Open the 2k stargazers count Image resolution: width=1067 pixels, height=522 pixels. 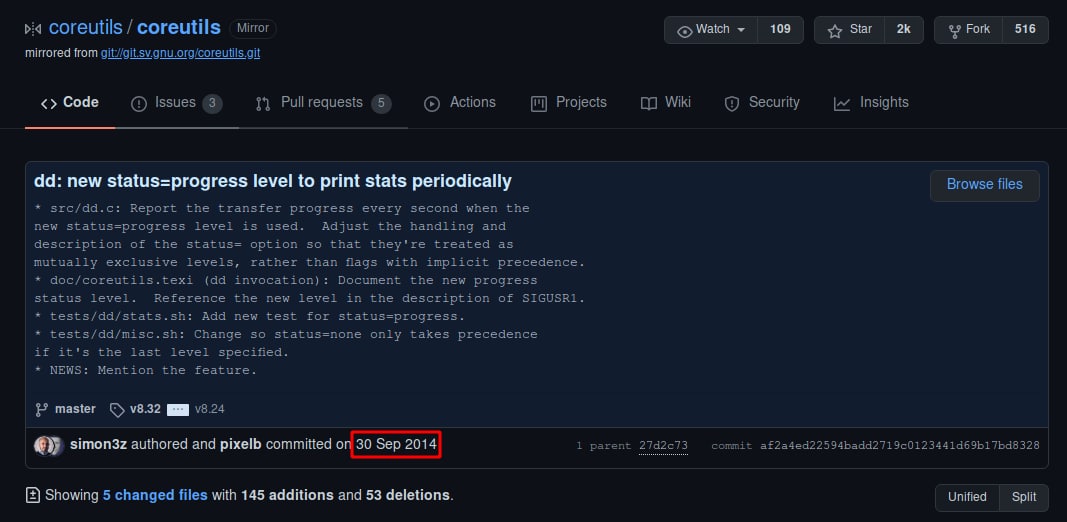[x=904, y=29]
